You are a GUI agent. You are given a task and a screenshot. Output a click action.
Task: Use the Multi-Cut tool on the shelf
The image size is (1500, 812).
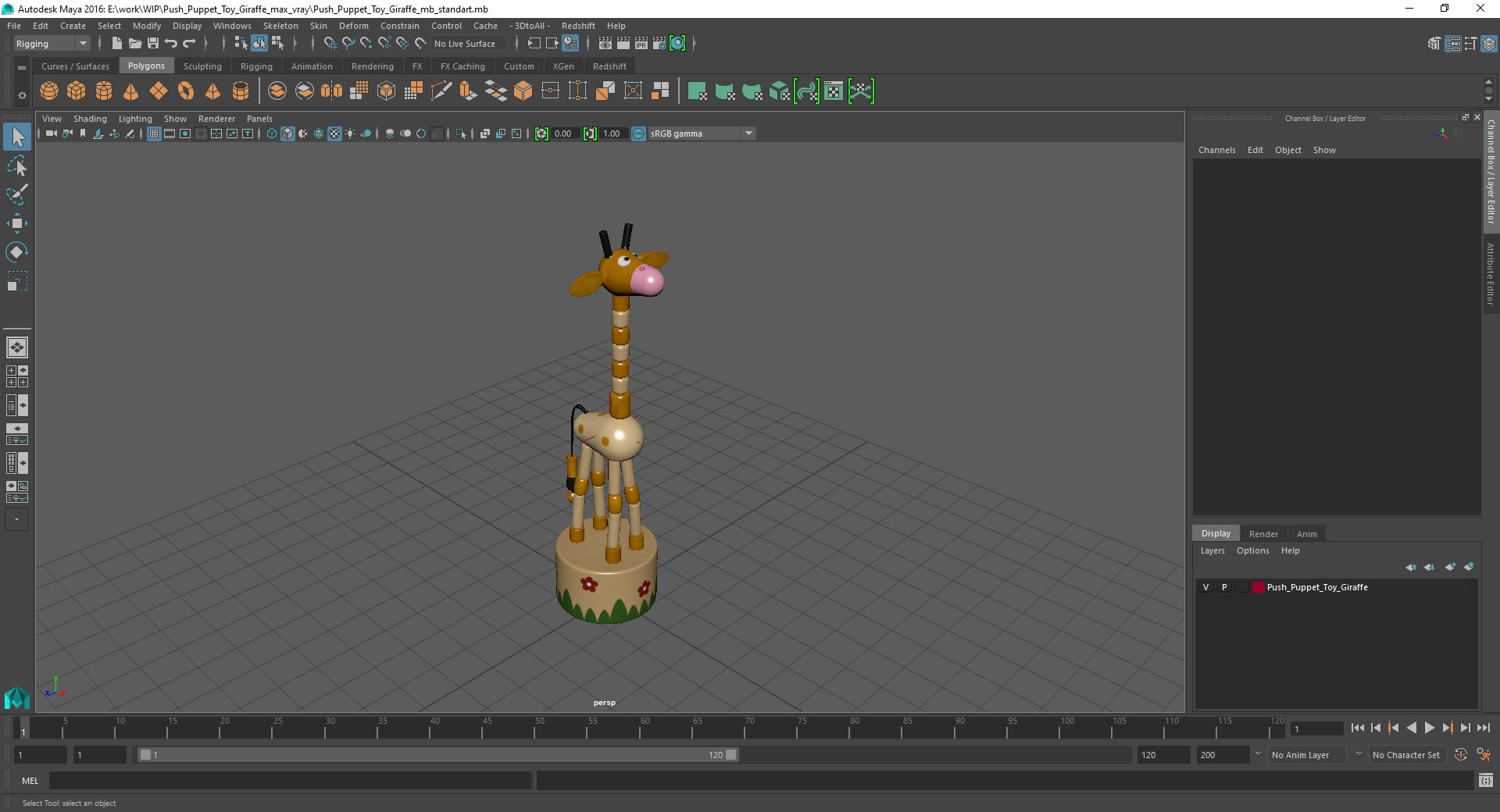point(441,91)
